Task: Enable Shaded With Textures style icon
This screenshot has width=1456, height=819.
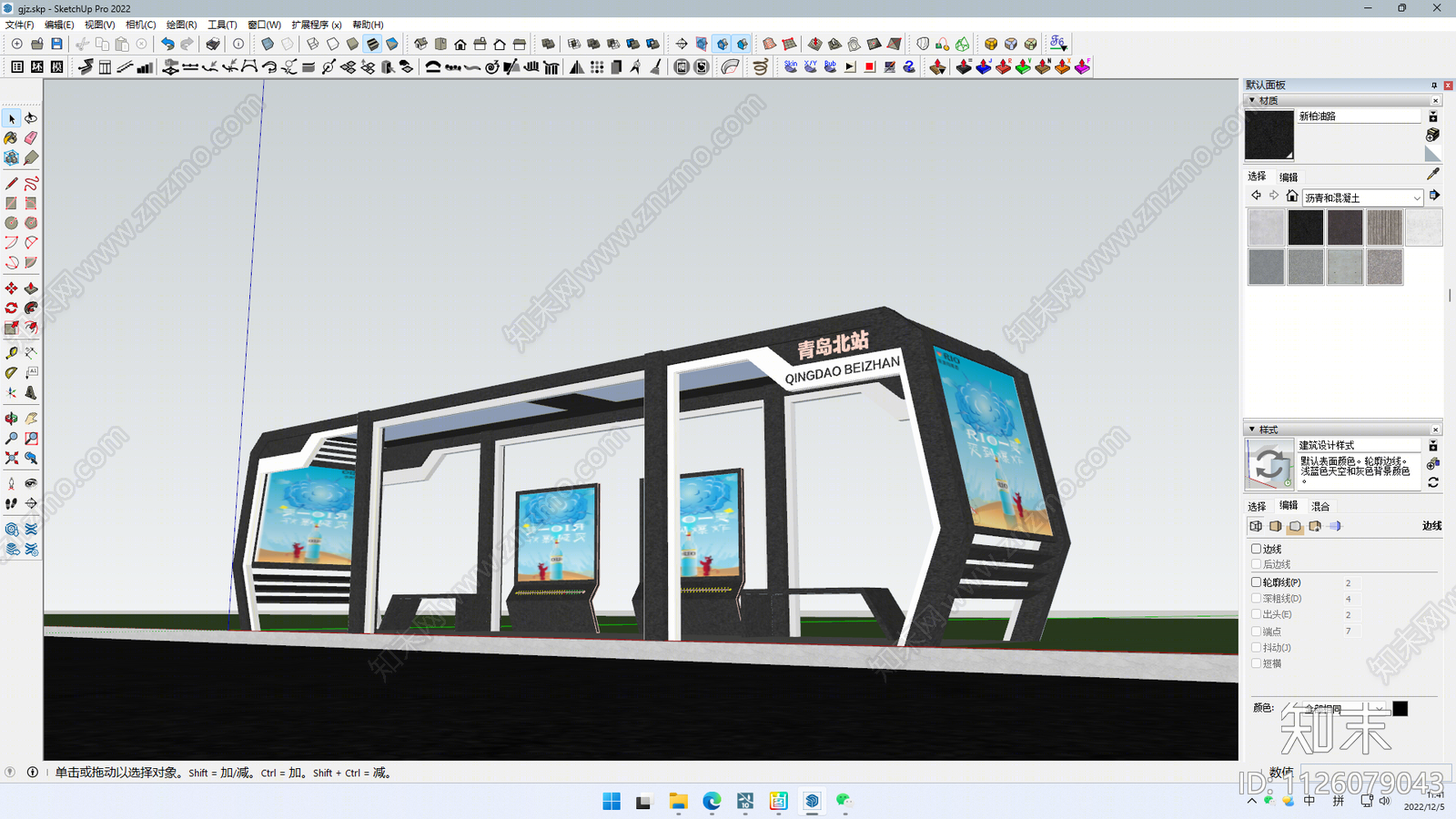Action: tap(372, 44)
